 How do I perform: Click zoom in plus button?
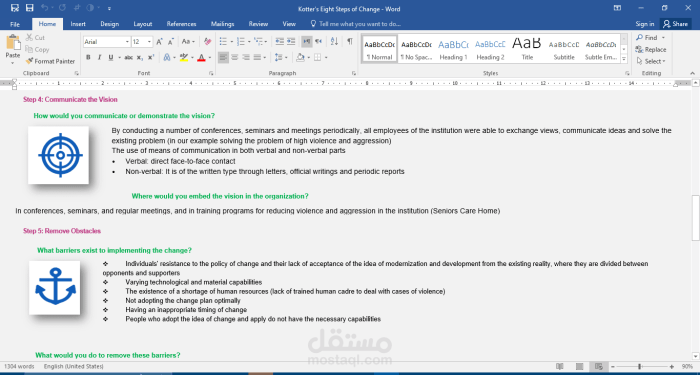click(671, 367)
